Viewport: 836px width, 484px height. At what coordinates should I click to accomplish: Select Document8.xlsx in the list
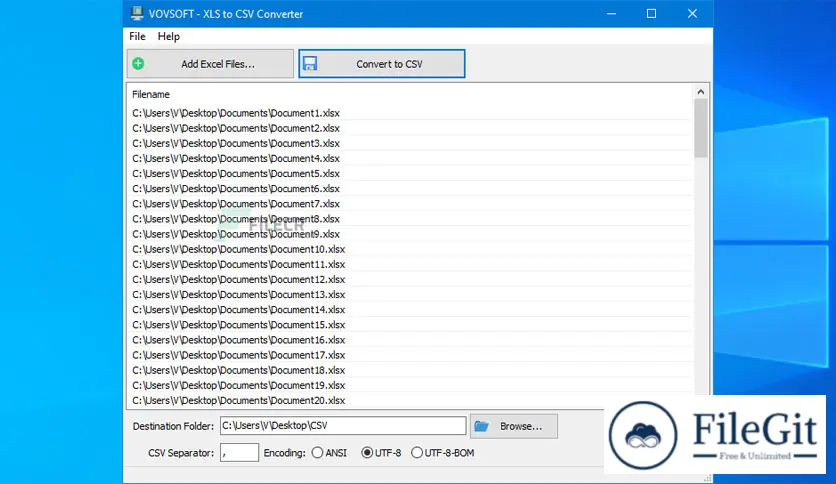click(x=236, y=219)
